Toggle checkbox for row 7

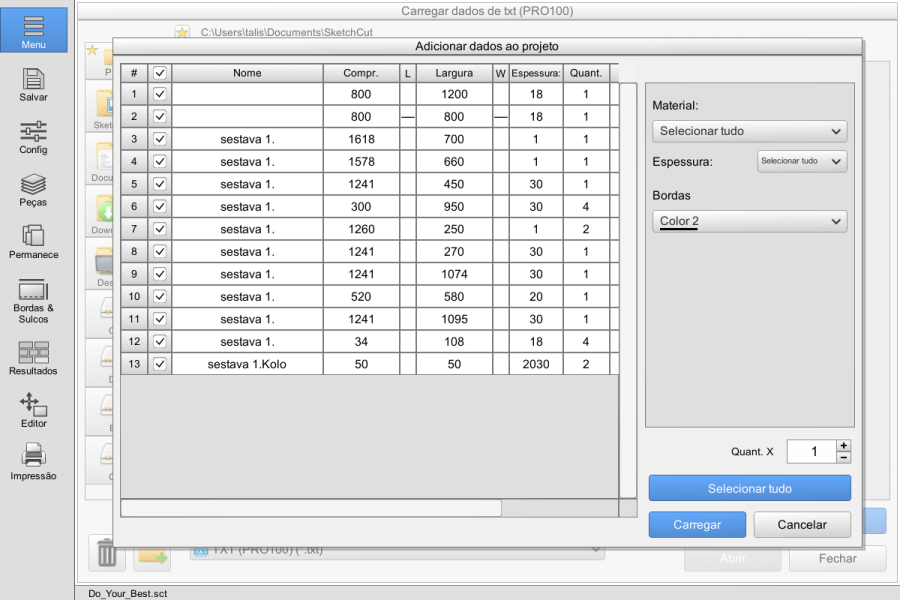[x=160, y=229]
